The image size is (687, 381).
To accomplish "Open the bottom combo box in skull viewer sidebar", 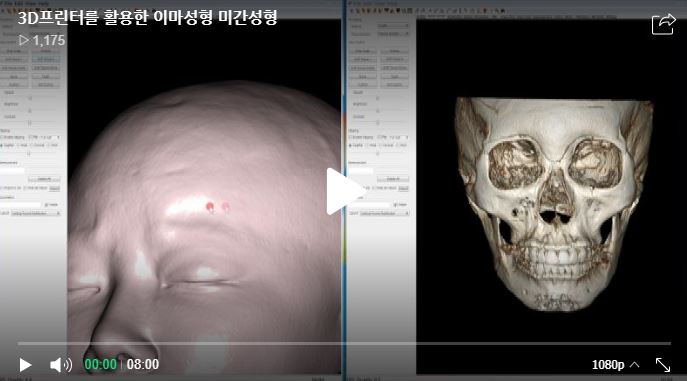I will point(385,213).
